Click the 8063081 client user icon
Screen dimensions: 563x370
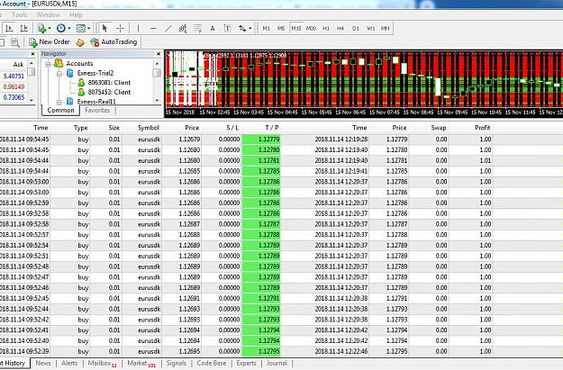pos(82,83)
